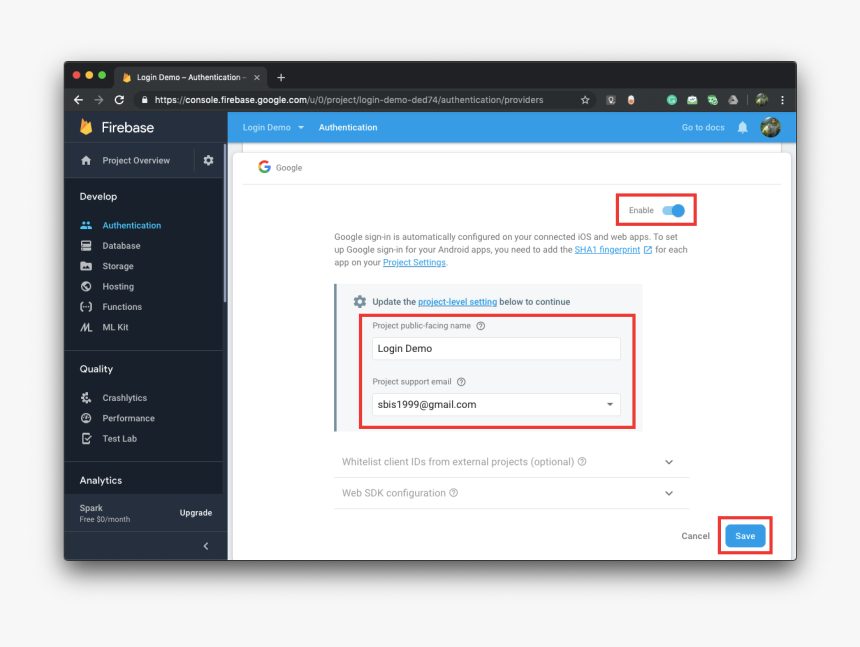Click the Save button
The height and width of the screenshot is (647, 860).
point(745,536)
